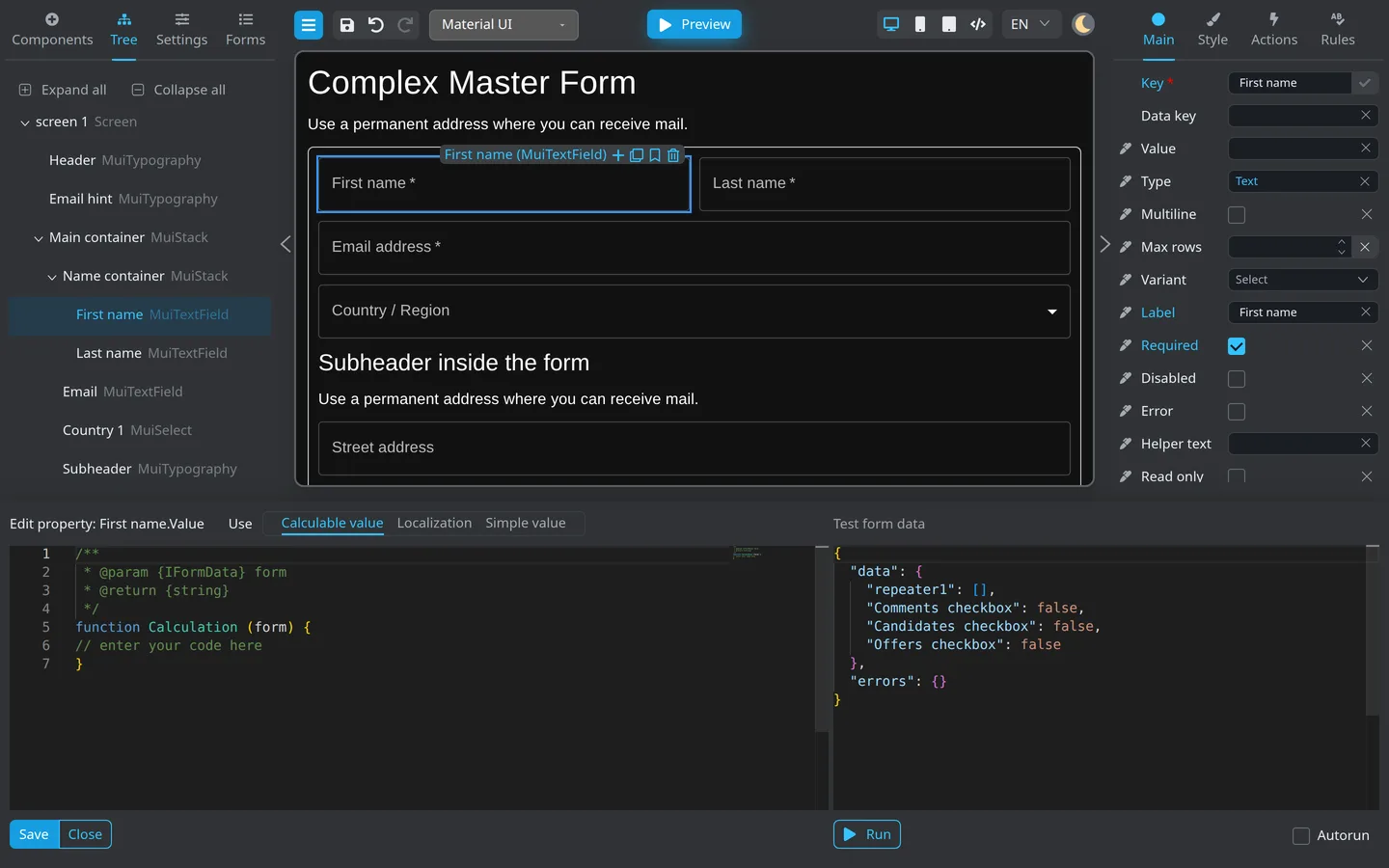Click the save floppy disk icon

(347, 25)
